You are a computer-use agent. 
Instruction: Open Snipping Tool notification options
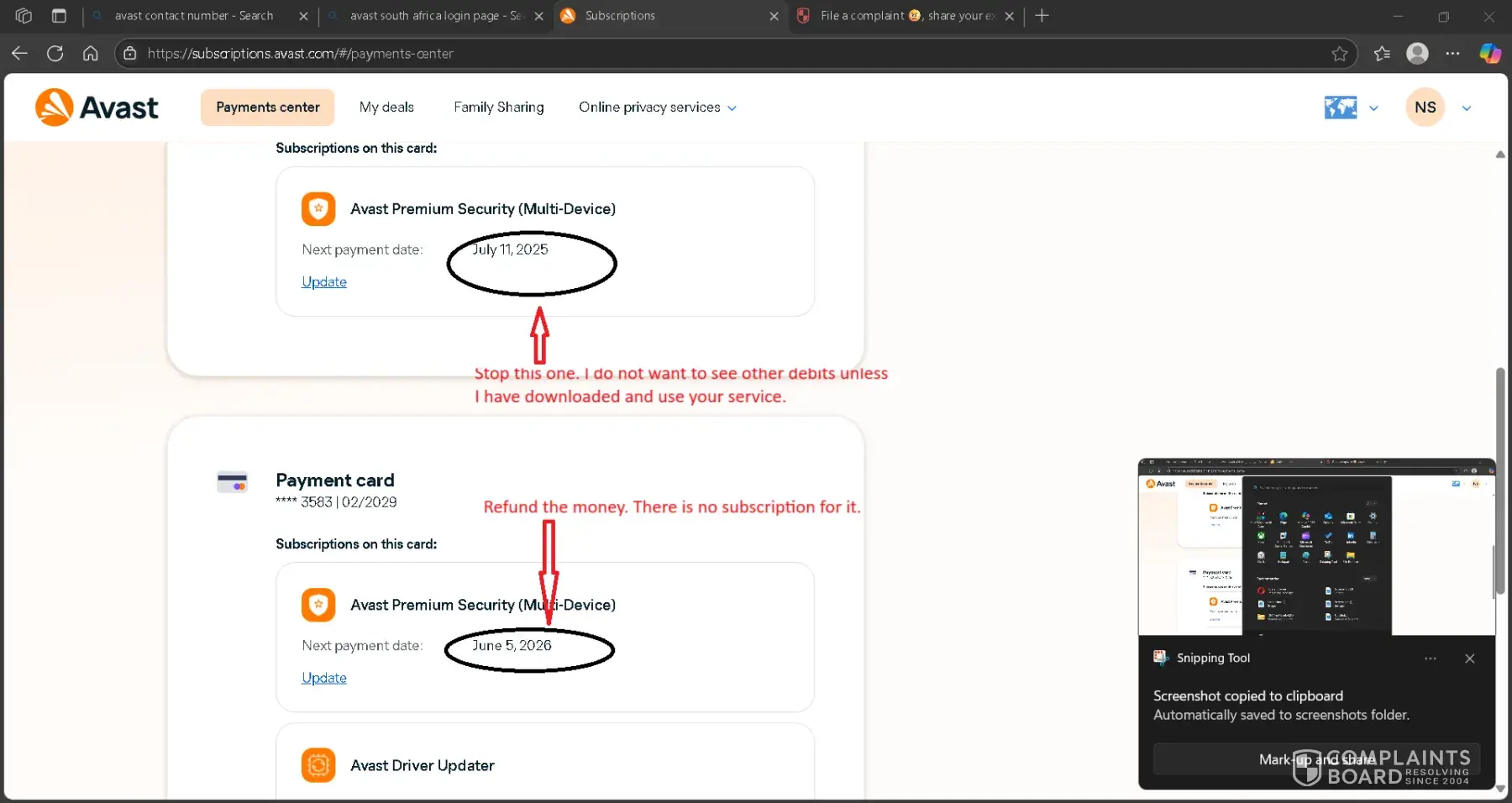click(1431, 659)
